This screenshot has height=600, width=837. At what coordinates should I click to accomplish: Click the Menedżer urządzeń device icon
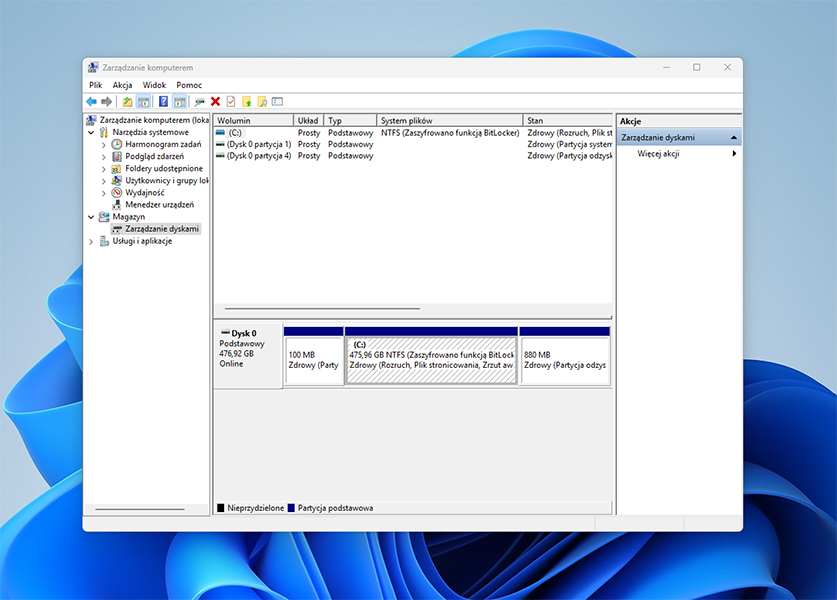[117, 204]
